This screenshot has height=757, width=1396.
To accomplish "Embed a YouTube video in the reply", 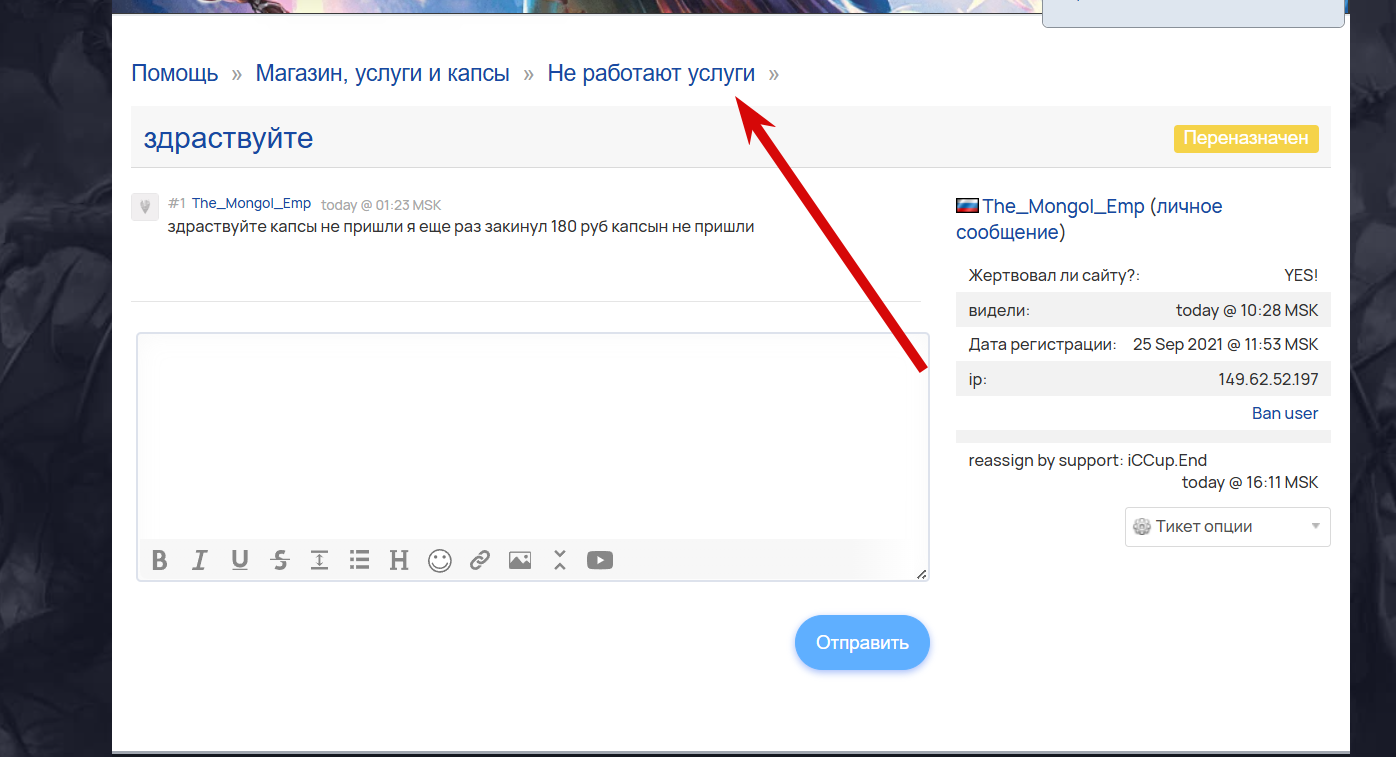I will point(600,560).
